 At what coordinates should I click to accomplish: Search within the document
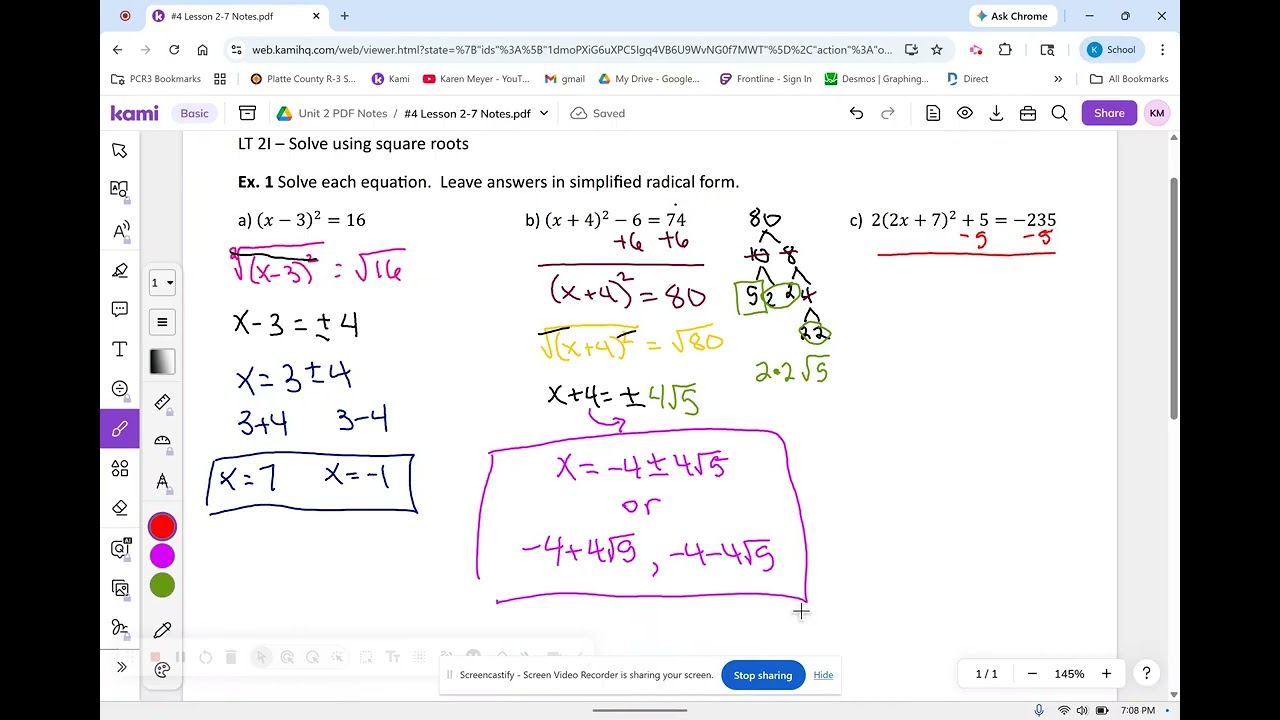(x=1059, y=113)
